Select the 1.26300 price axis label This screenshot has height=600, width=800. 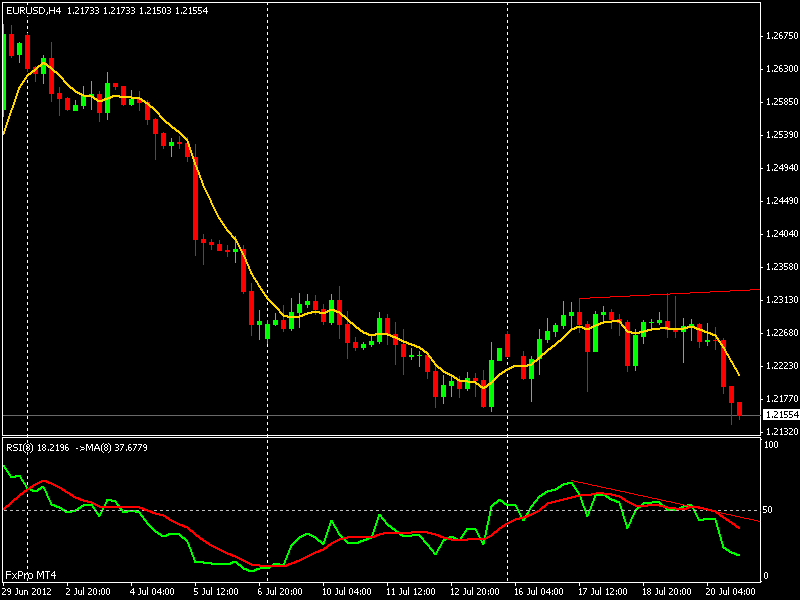pos(782,69)
